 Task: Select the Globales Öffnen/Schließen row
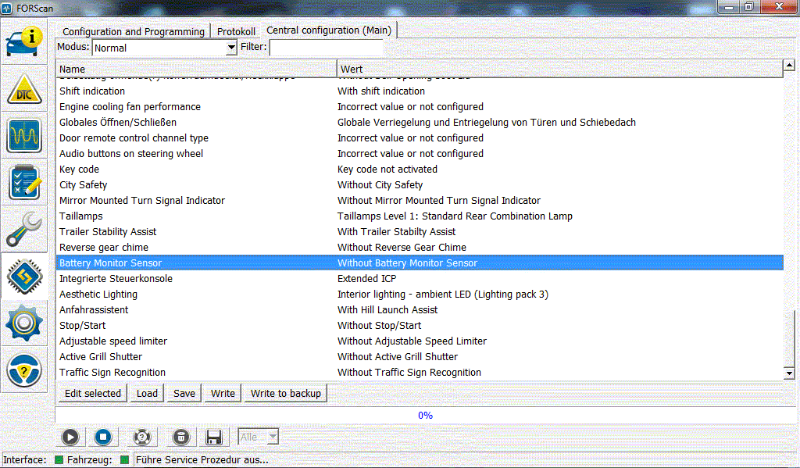pyautogui.click(x=419, y=122)
